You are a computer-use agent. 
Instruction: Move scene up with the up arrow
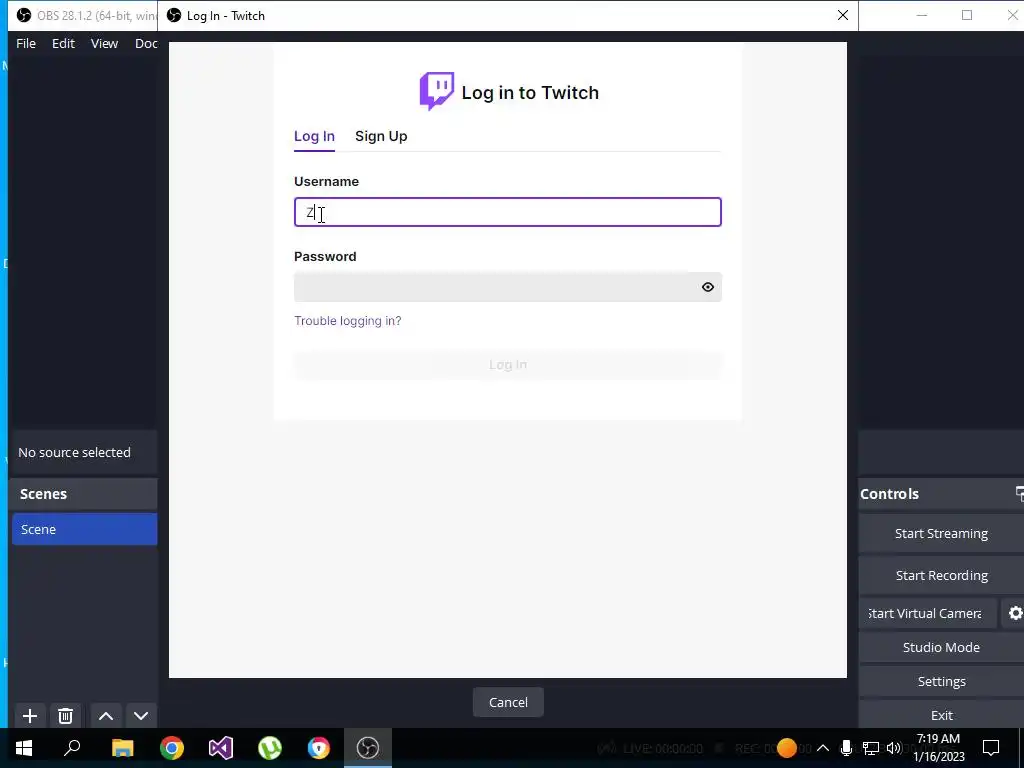(106, 716)
